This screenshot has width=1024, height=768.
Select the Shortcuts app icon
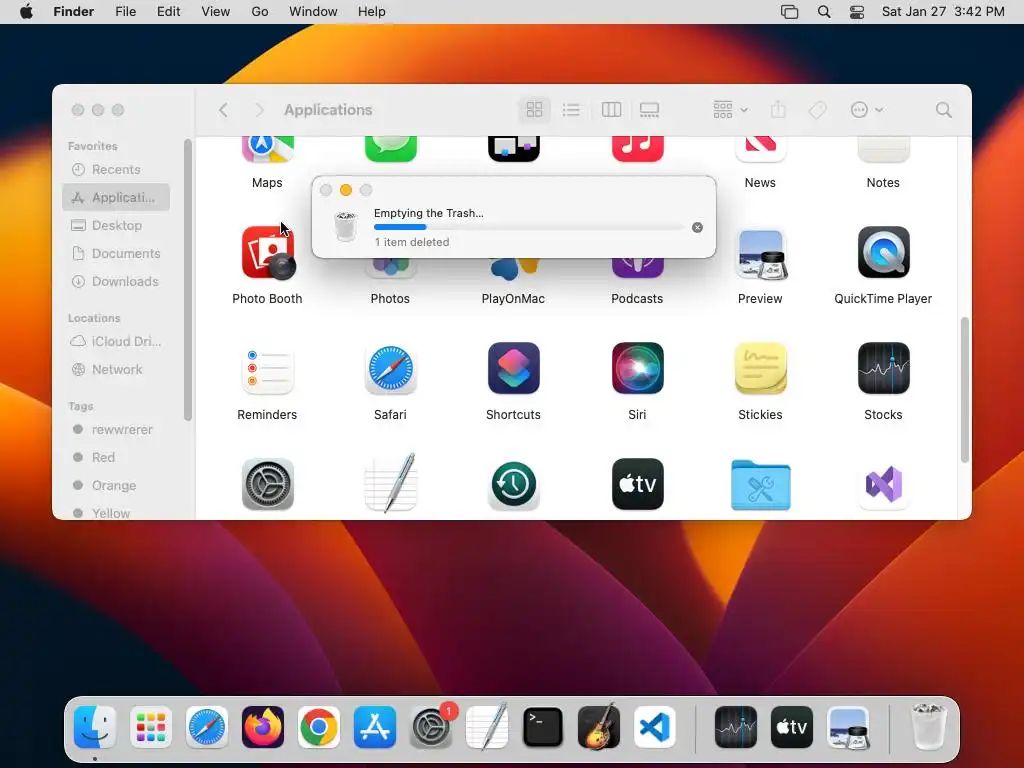(514, 368)
